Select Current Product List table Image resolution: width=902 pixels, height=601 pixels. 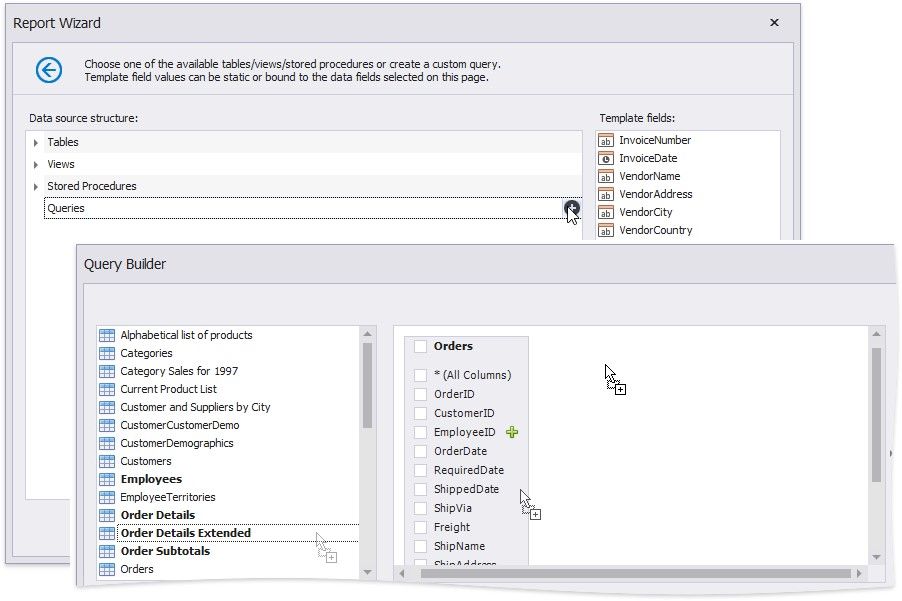pyautogui.click(x=168, y=389)
